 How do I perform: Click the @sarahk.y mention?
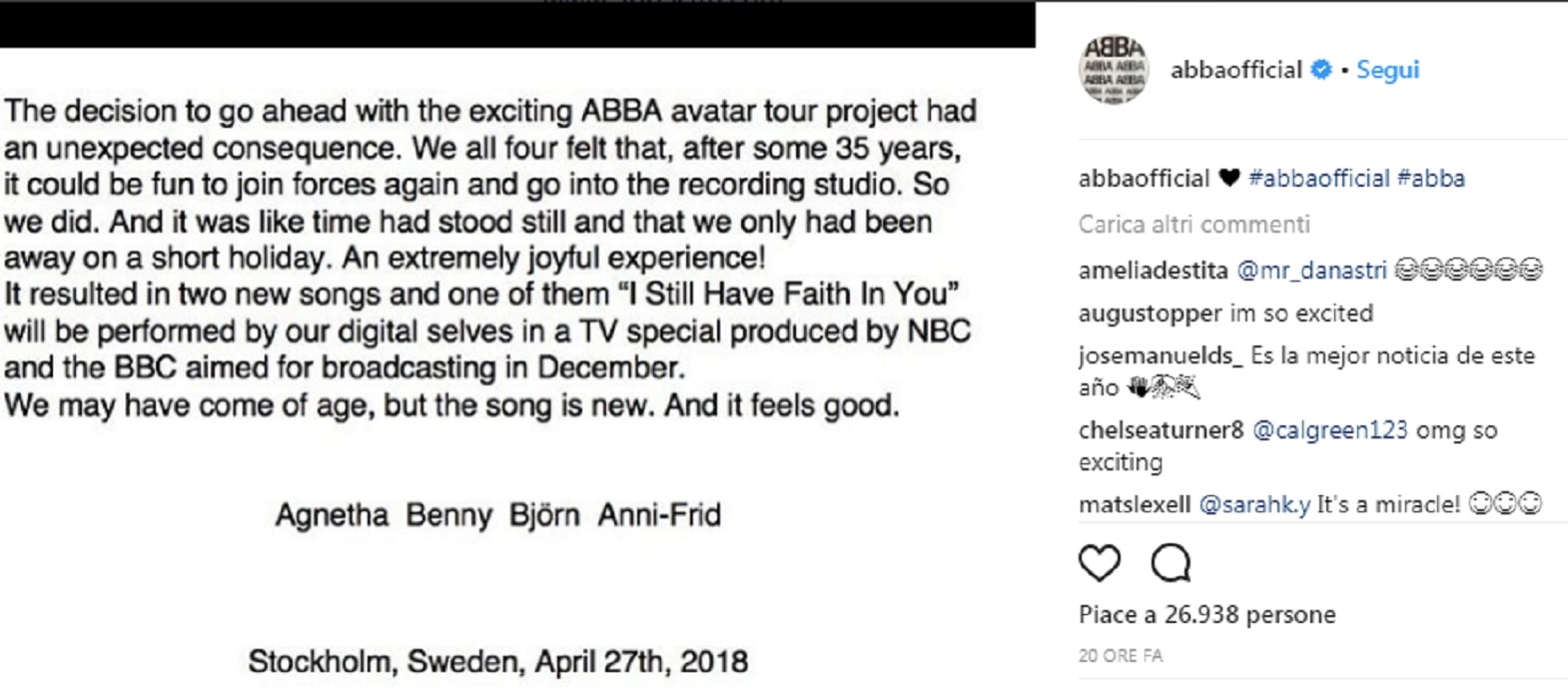coord(1254,505)
